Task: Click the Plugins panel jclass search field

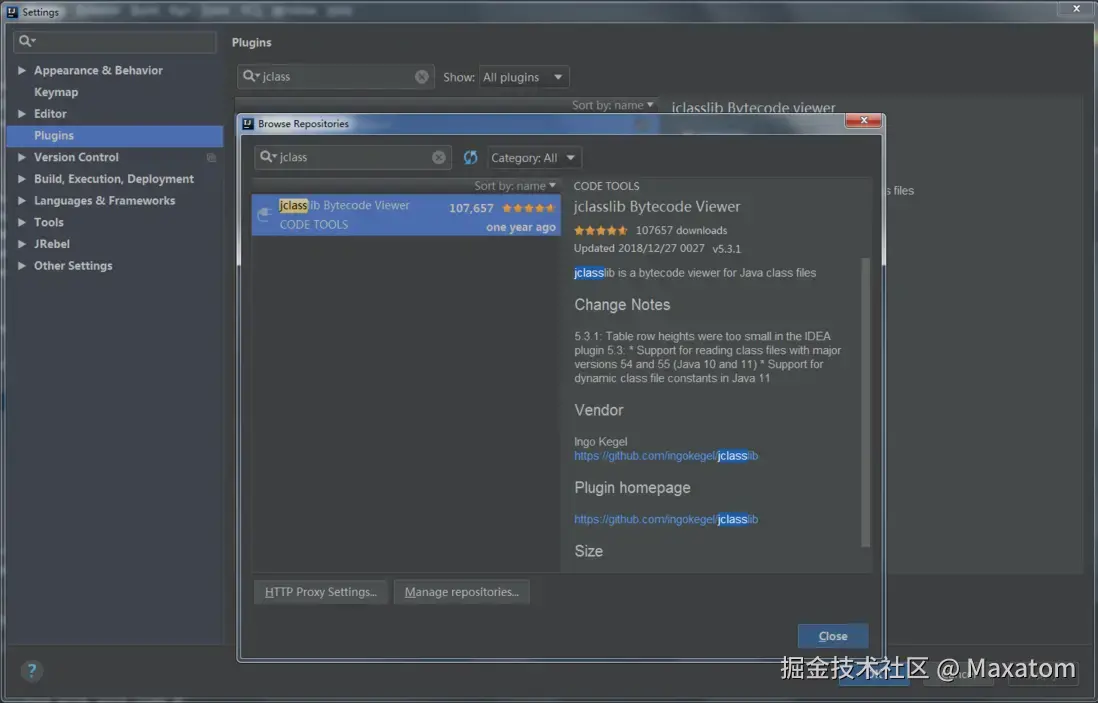Action: point(336,77)
